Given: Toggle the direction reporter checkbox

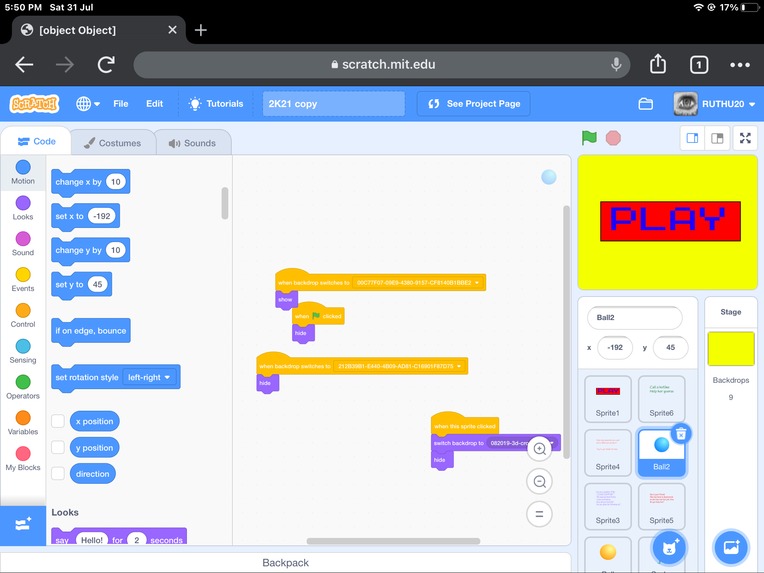Looking at the screenshot, I should click(x=58, y=473).
